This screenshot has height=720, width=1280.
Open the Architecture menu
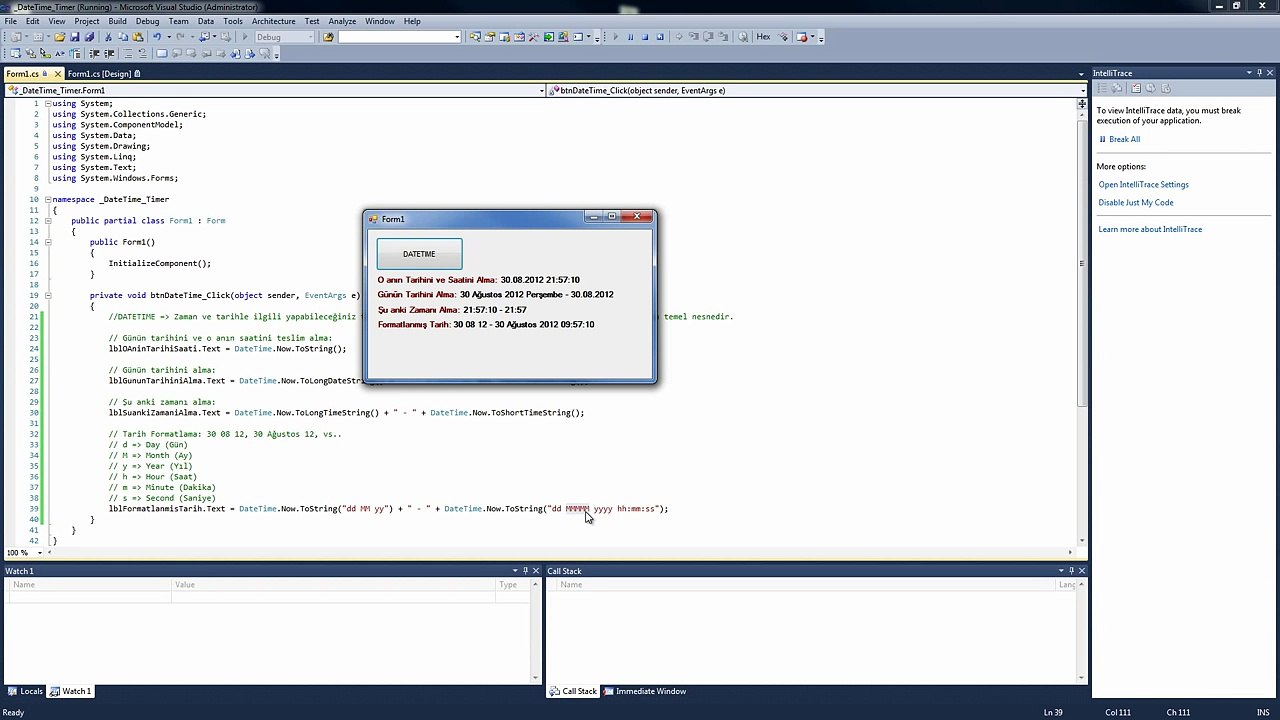(273, 21)
